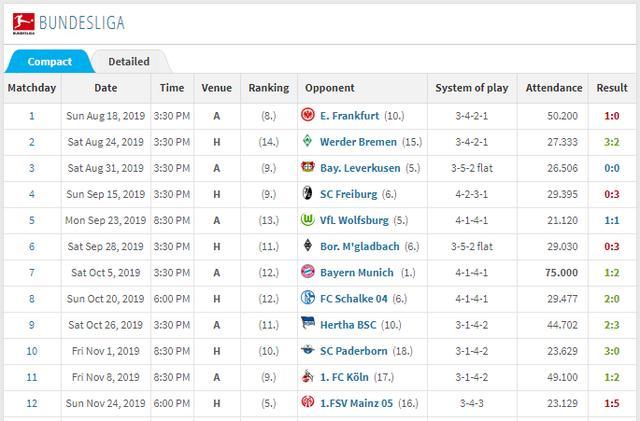Open the 3:2 result against Werder Bremen

tap(609, 142)
